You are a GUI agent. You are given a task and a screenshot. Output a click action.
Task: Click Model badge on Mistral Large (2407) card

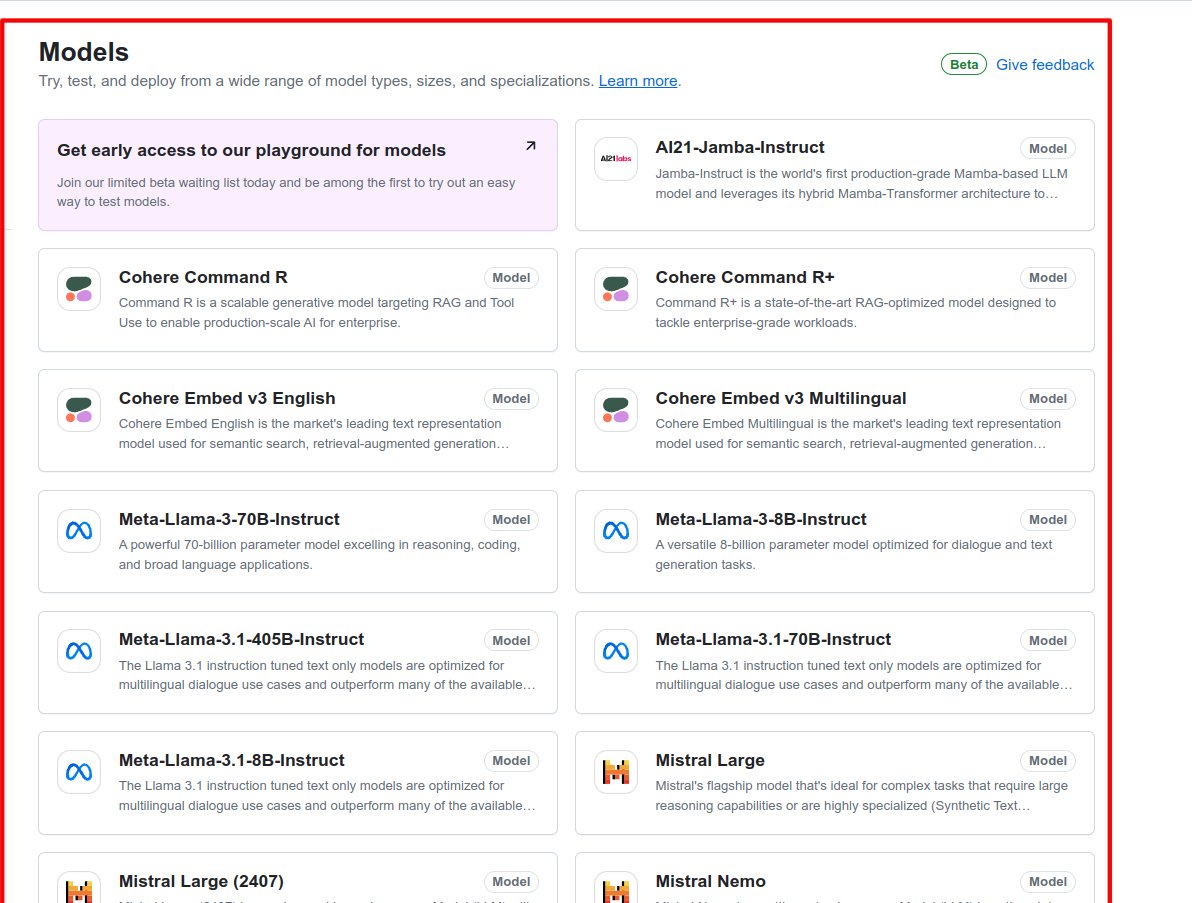[511, 882]
